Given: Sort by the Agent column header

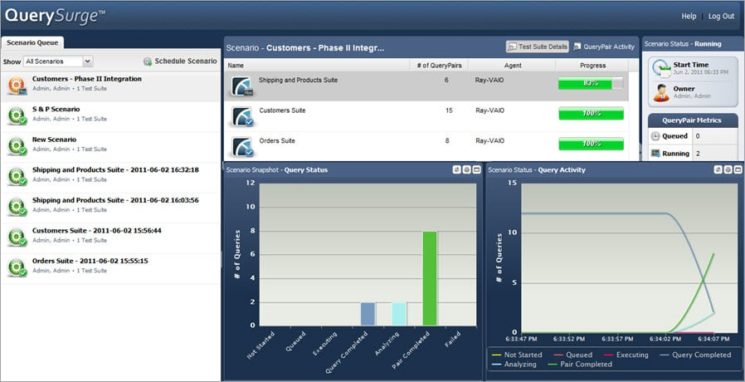Looking at the screenshot, I should (513, 66).
